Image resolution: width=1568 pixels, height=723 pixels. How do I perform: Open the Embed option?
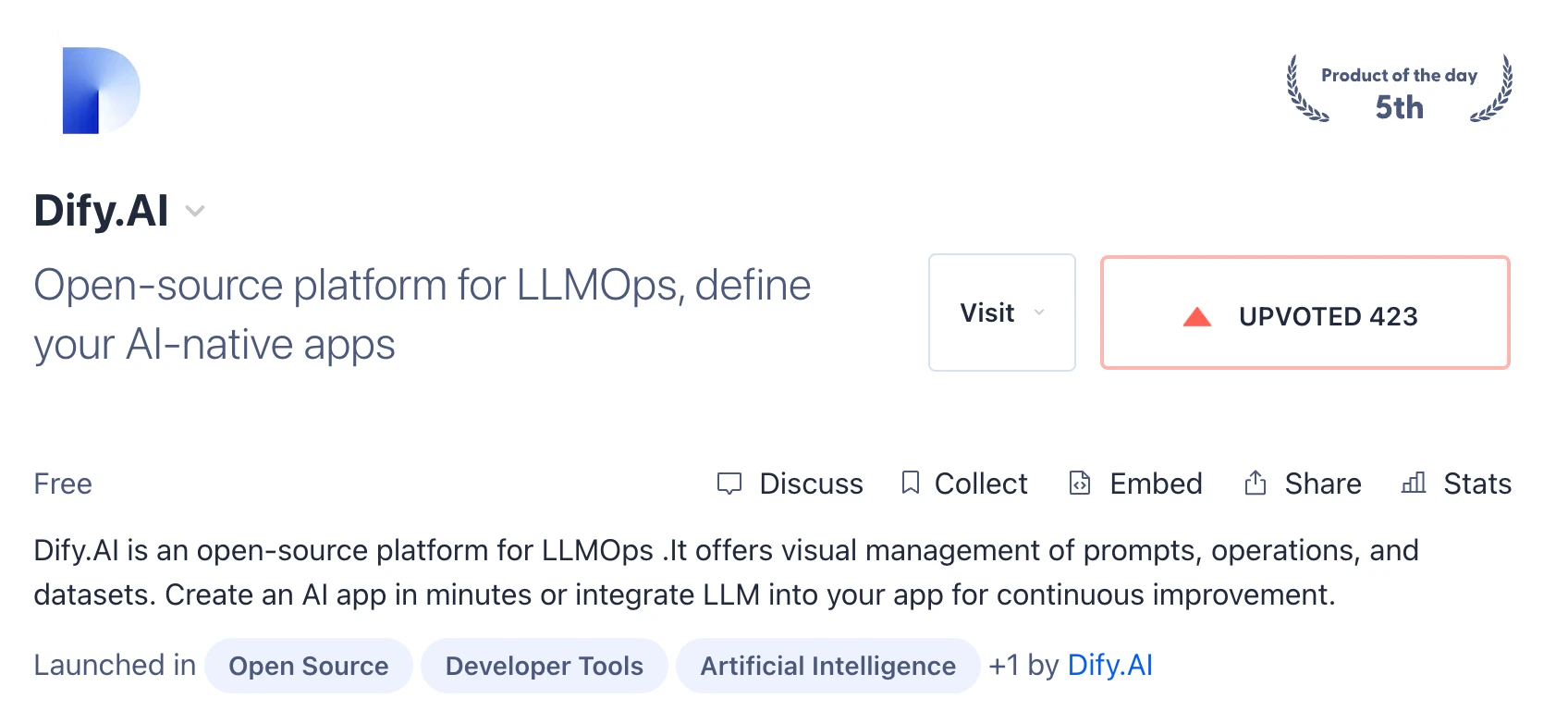coord(1156,484)
